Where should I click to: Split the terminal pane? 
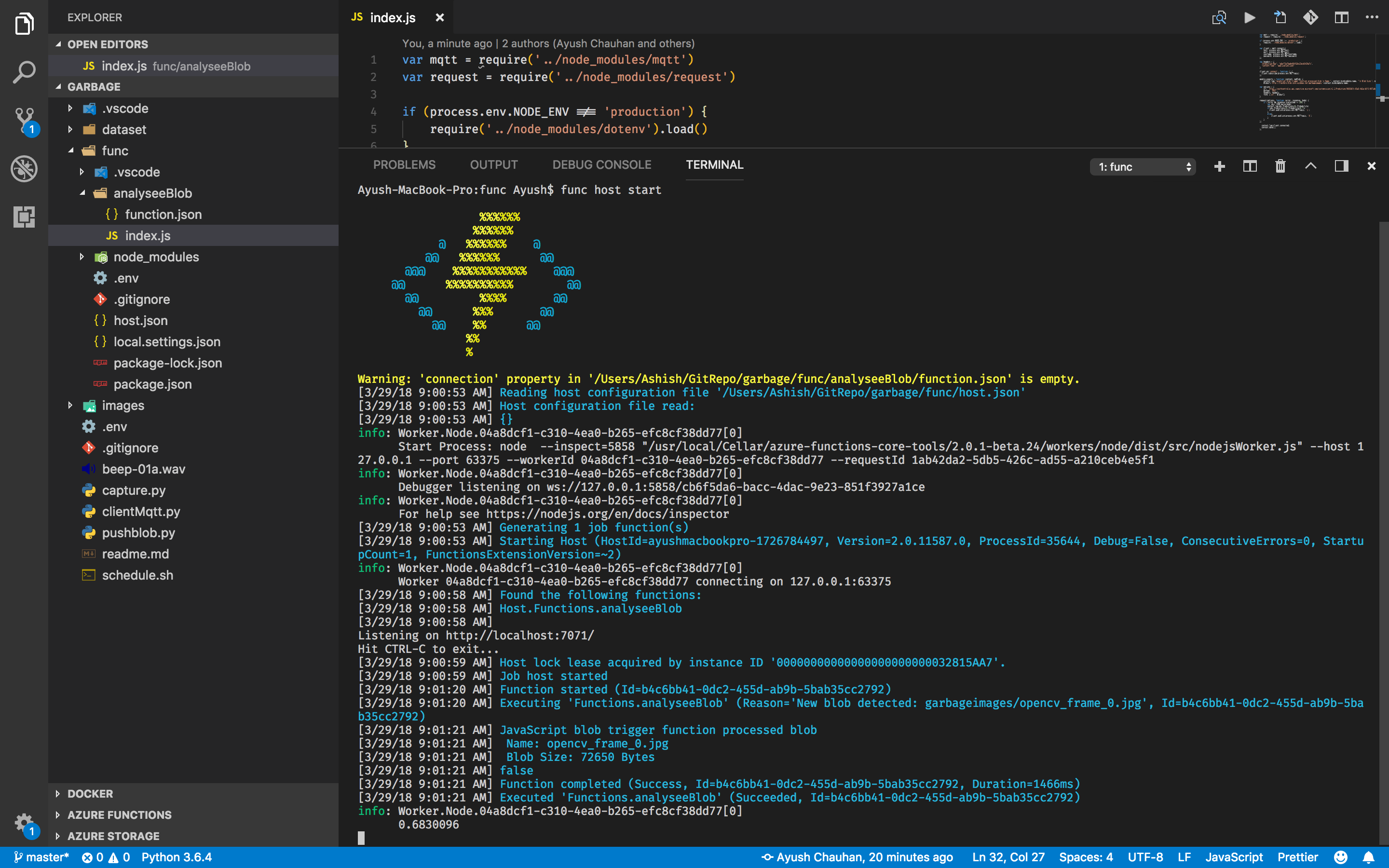point(1250,166)
